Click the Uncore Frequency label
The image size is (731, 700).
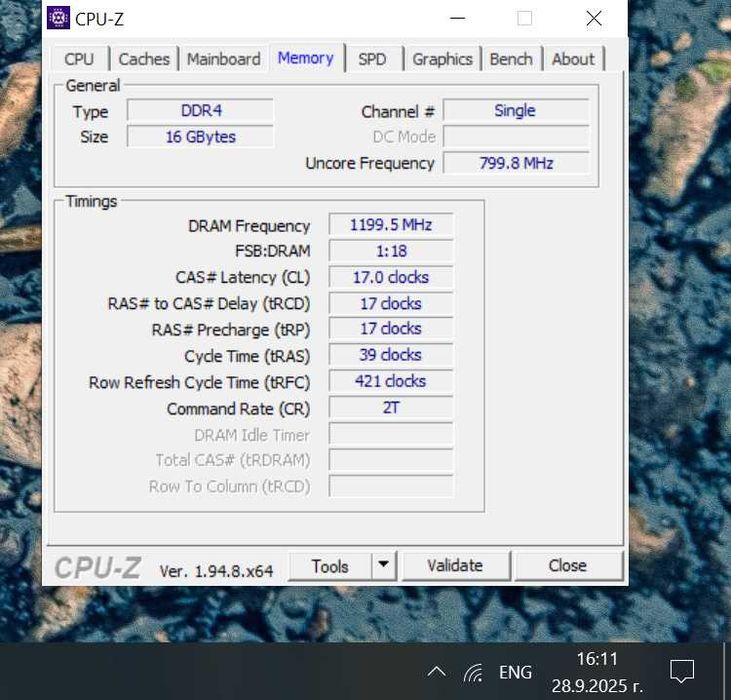(370, 164)
